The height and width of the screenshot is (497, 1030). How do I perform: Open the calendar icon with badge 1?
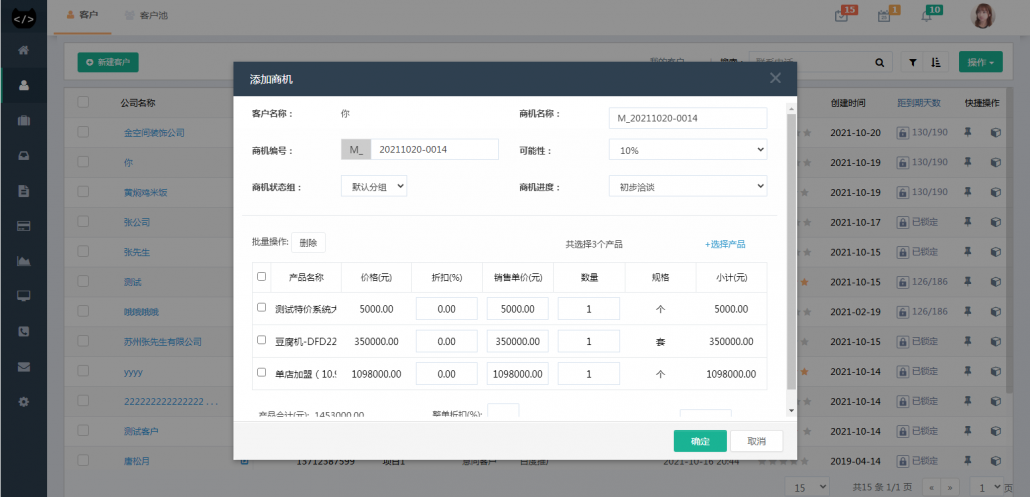pyautogui.click(x=884, y=15)
